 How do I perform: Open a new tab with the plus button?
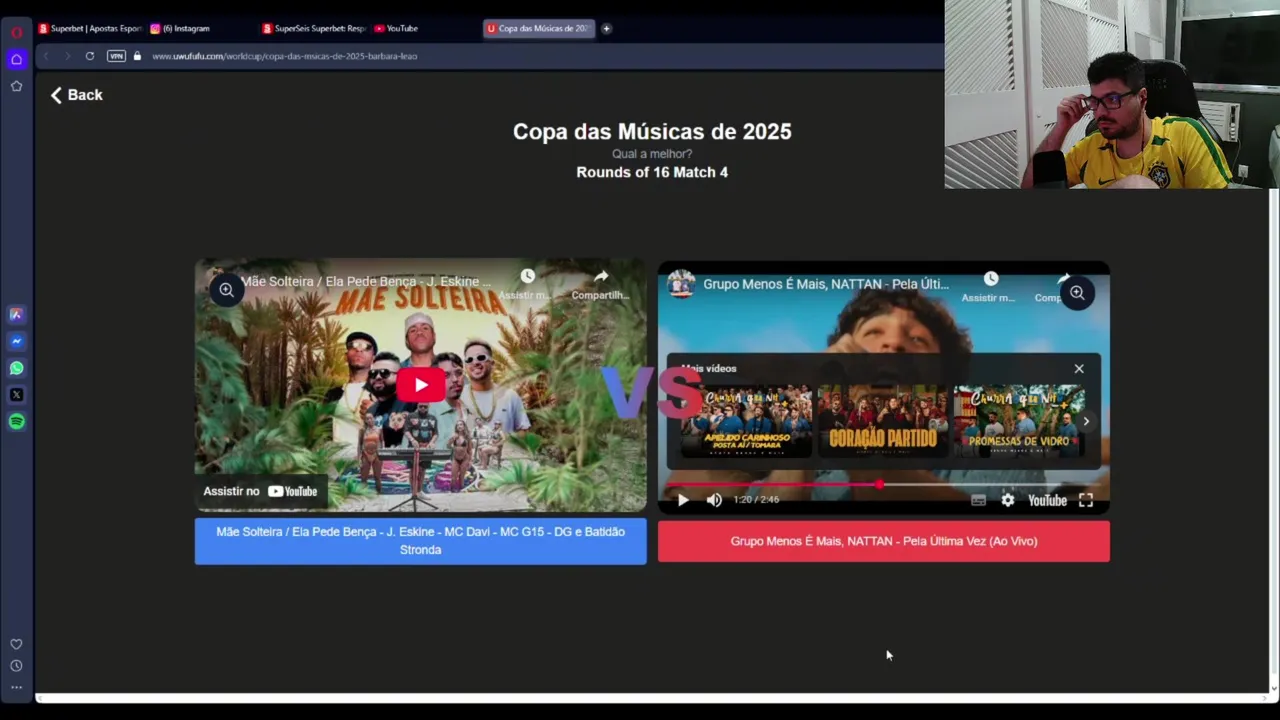(x=606, y=28)
